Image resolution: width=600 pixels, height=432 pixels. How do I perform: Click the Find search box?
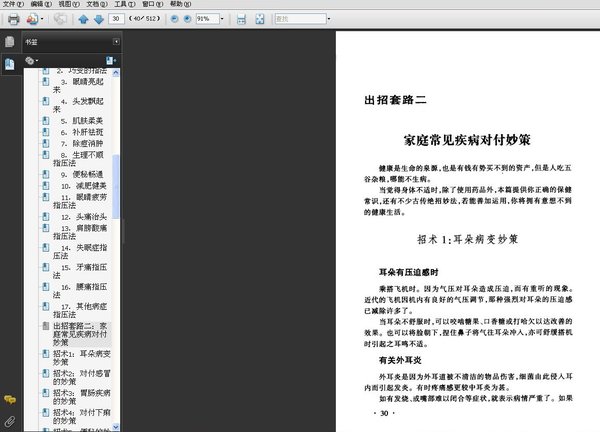(x=300, y=19)
